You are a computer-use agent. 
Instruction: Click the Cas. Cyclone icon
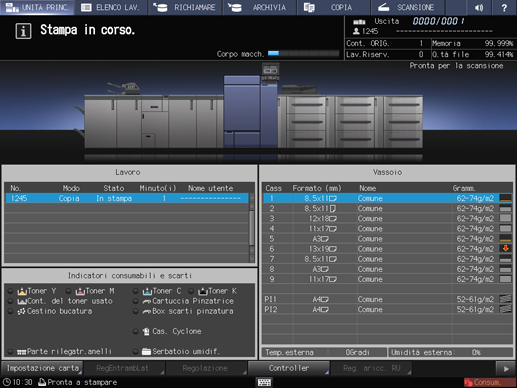146,331
